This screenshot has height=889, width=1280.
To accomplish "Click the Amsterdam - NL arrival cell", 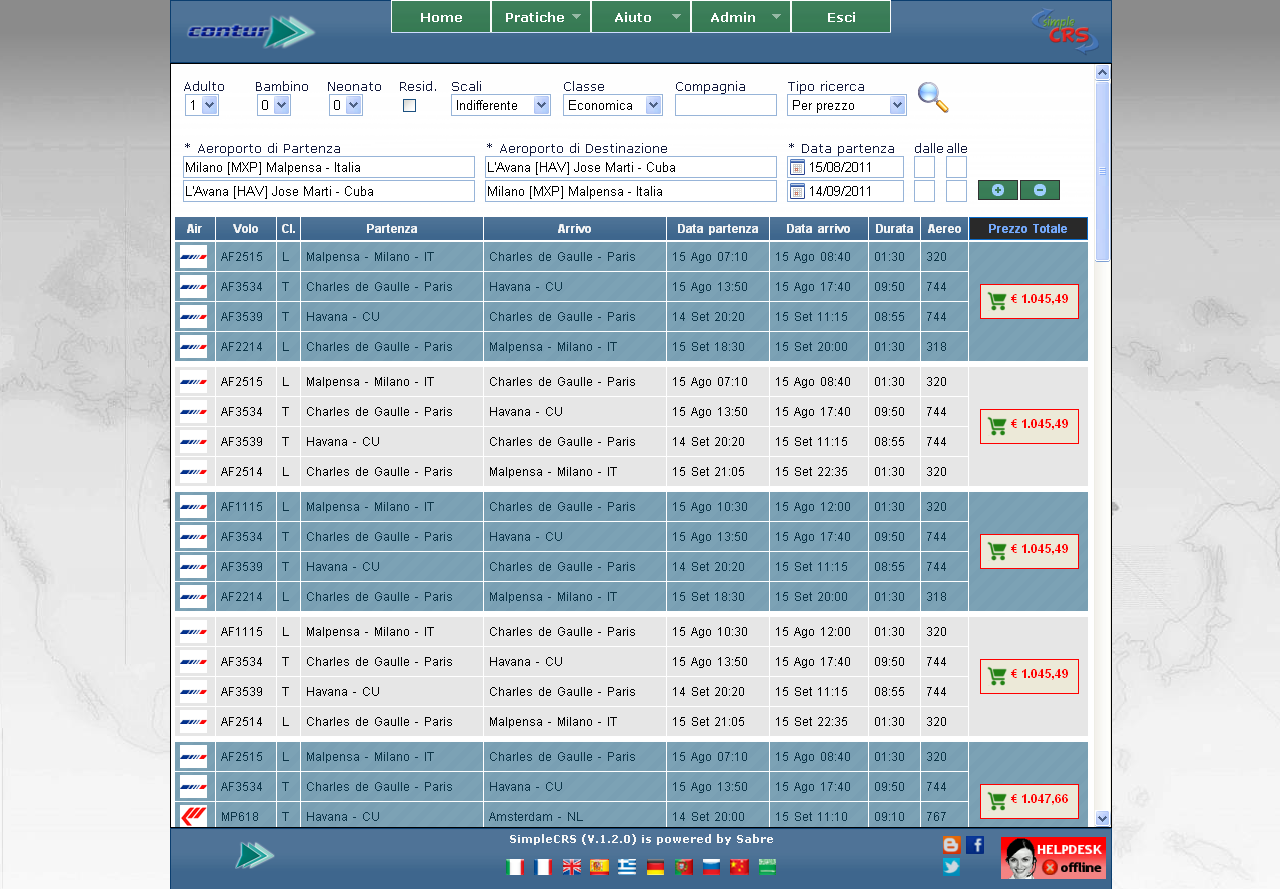I will [x=575, y=816].
